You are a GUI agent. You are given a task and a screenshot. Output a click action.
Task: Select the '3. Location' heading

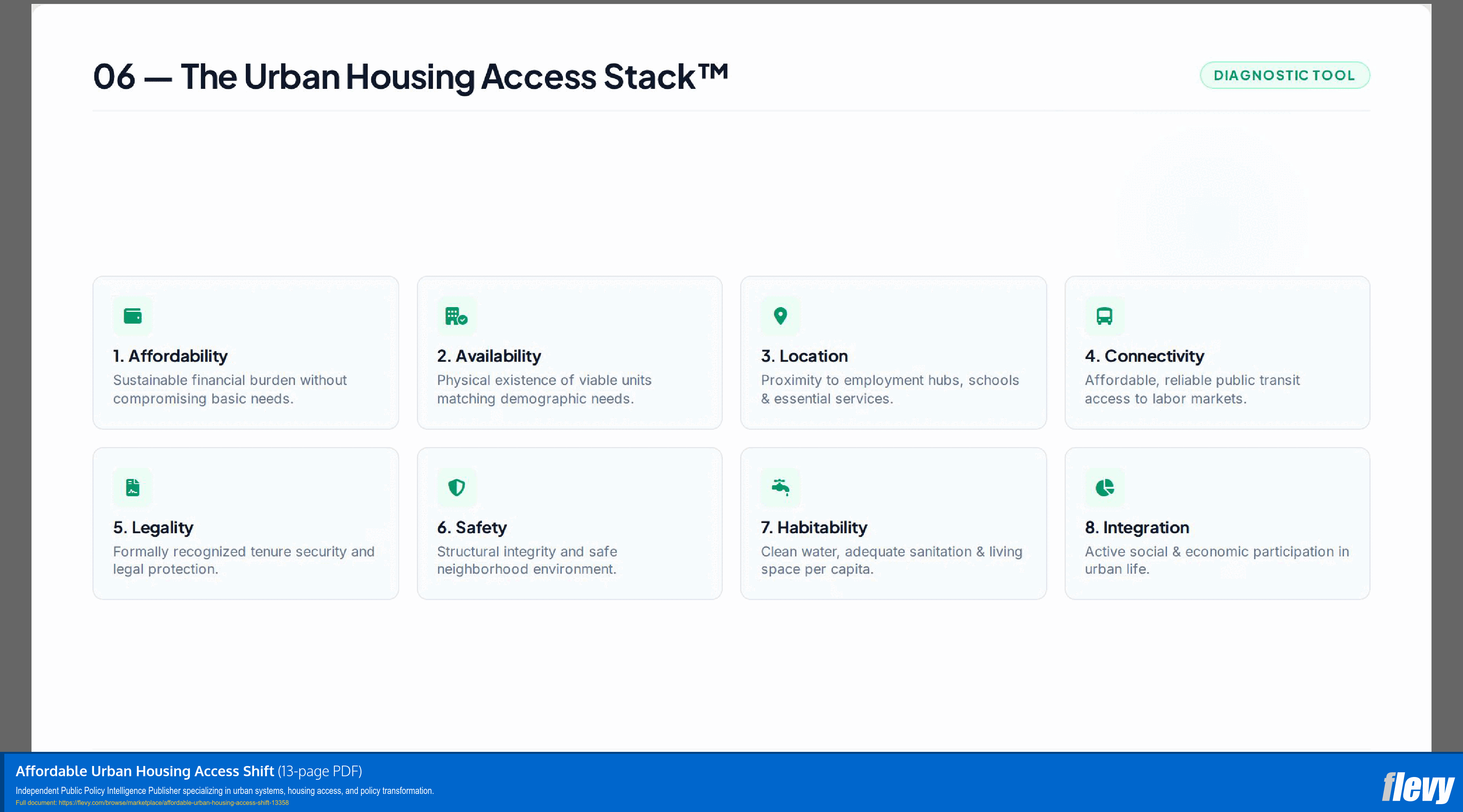tap(804, 356)
